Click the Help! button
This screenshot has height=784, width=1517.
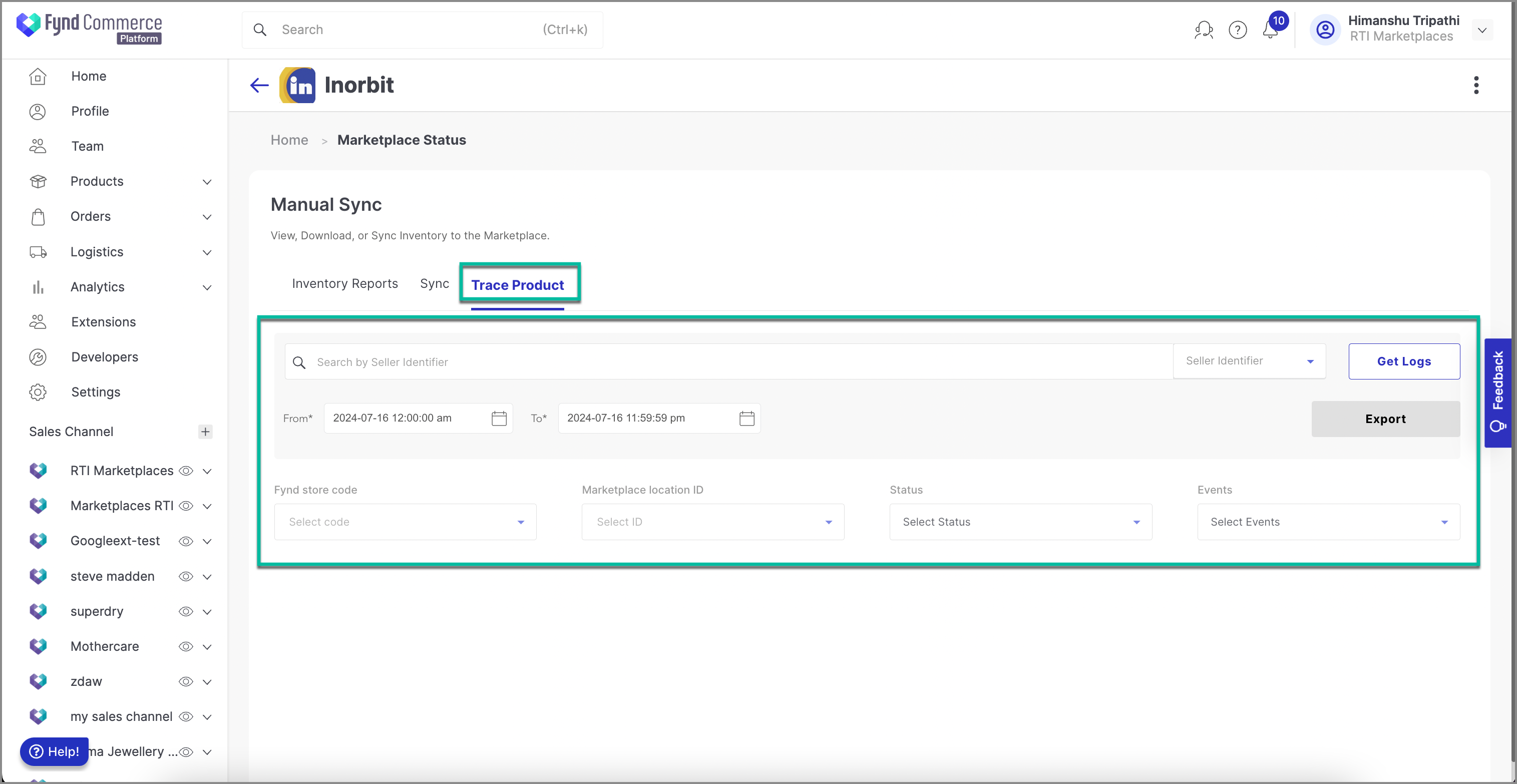54,751
